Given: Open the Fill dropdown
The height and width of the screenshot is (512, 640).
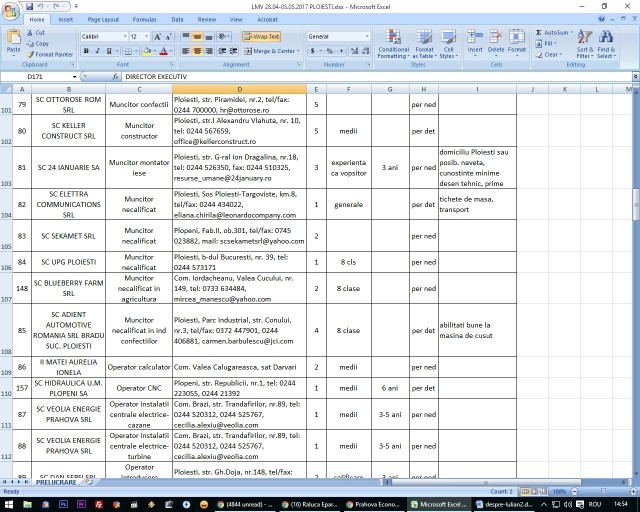Looking at the screenshot, I should coord(547,43).
